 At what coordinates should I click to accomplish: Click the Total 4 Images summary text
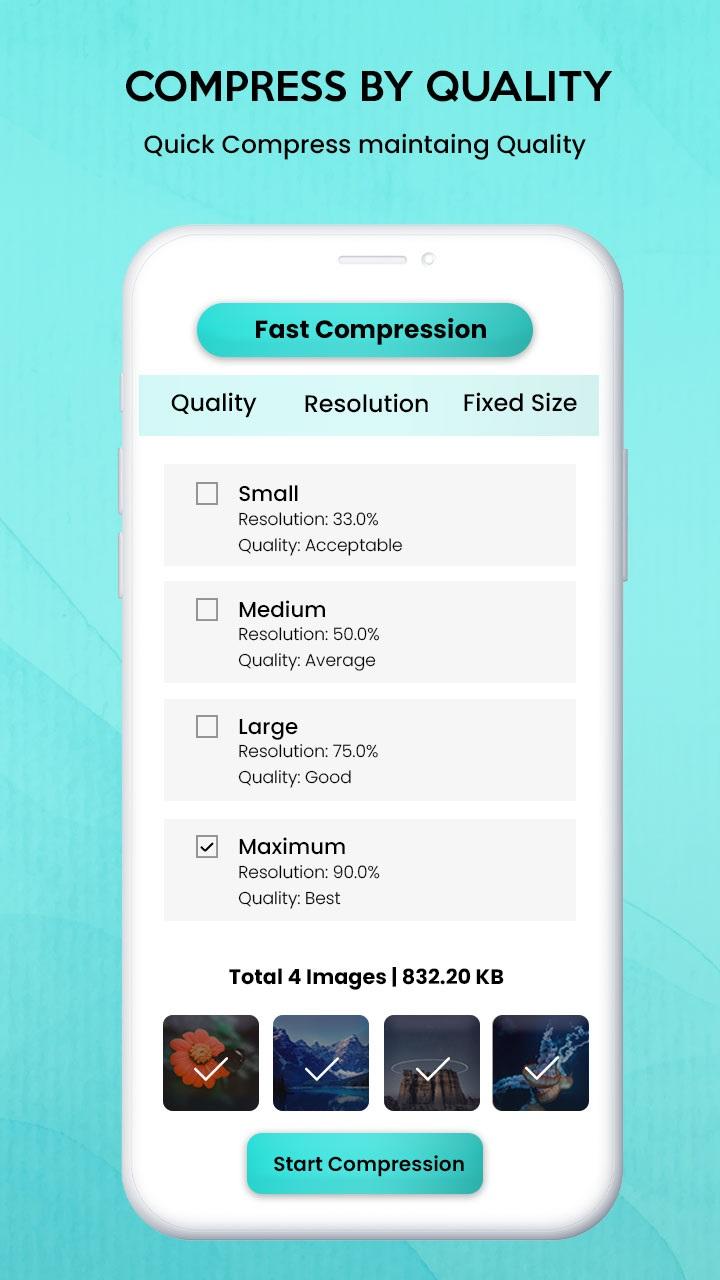(366, 977)
